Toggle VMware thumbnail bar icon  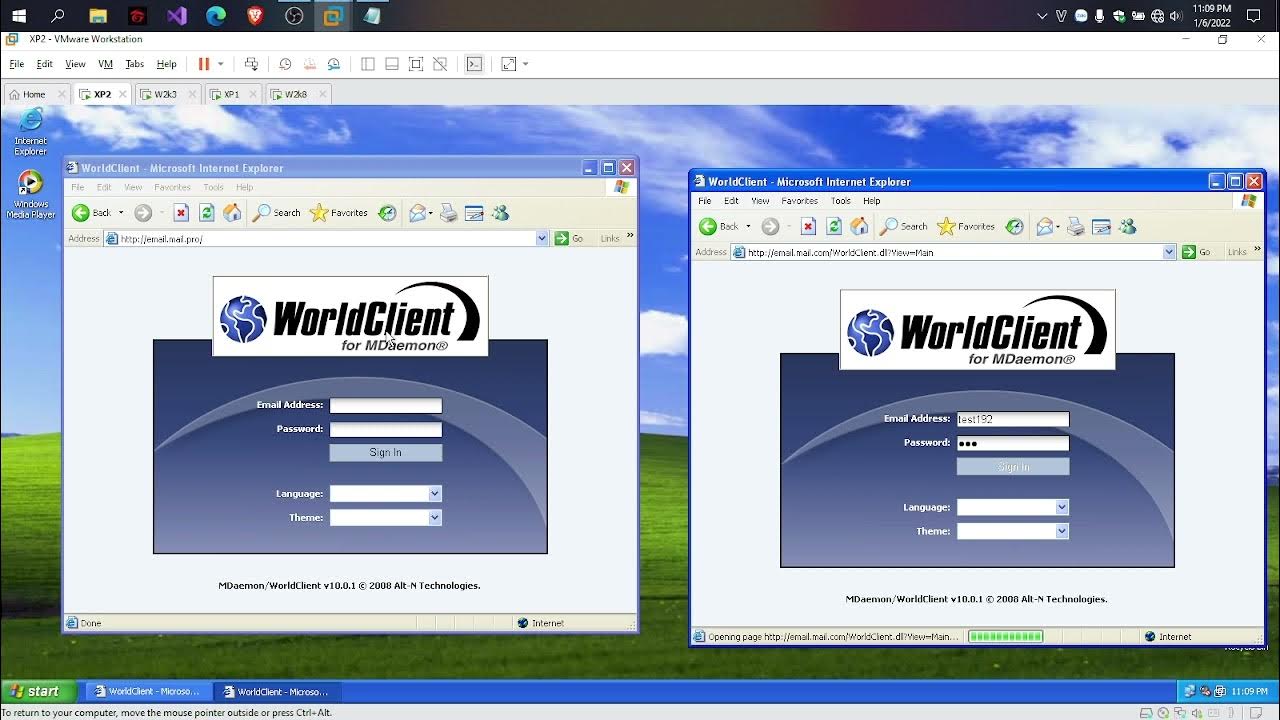(x=392, y=64)
